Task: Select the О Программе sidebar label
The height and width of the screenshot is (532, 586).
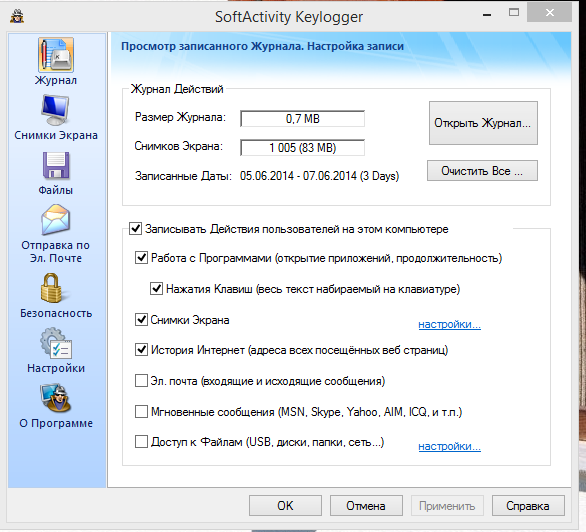Action: pyautogui.click(x=56, y=423)
